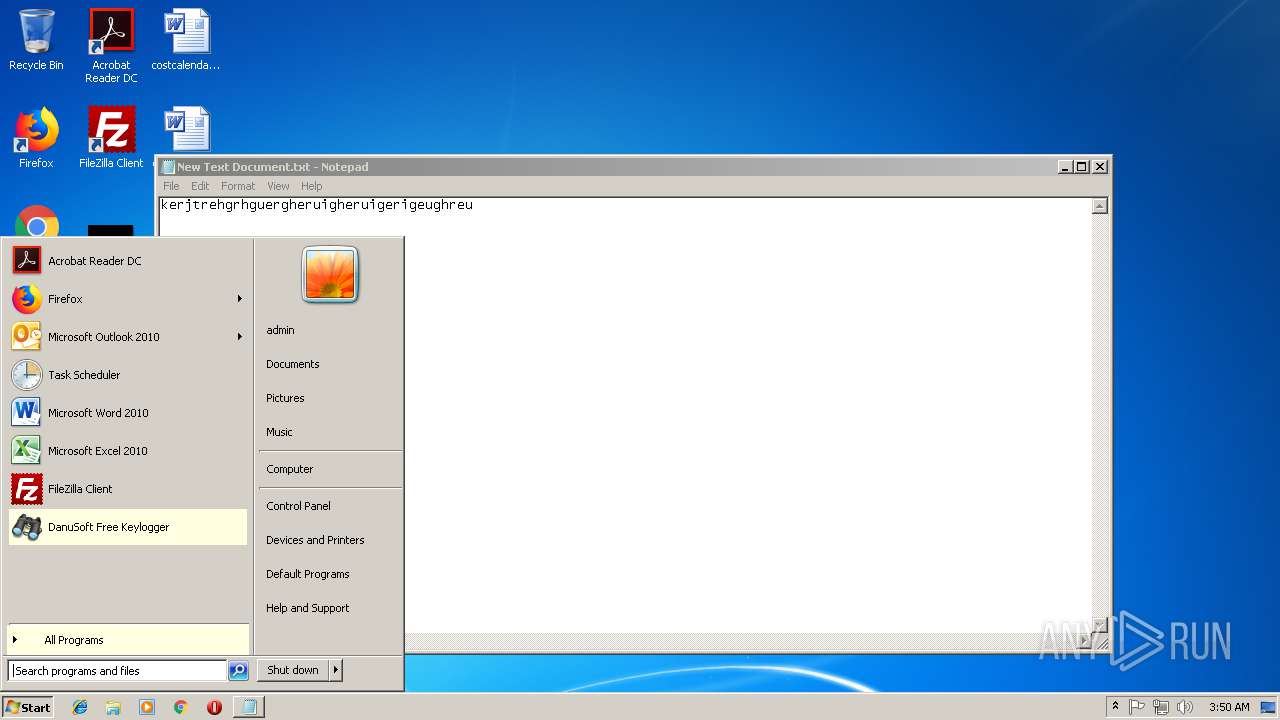Expand Outlook 2010 jump list arrow

pos(239,337)
